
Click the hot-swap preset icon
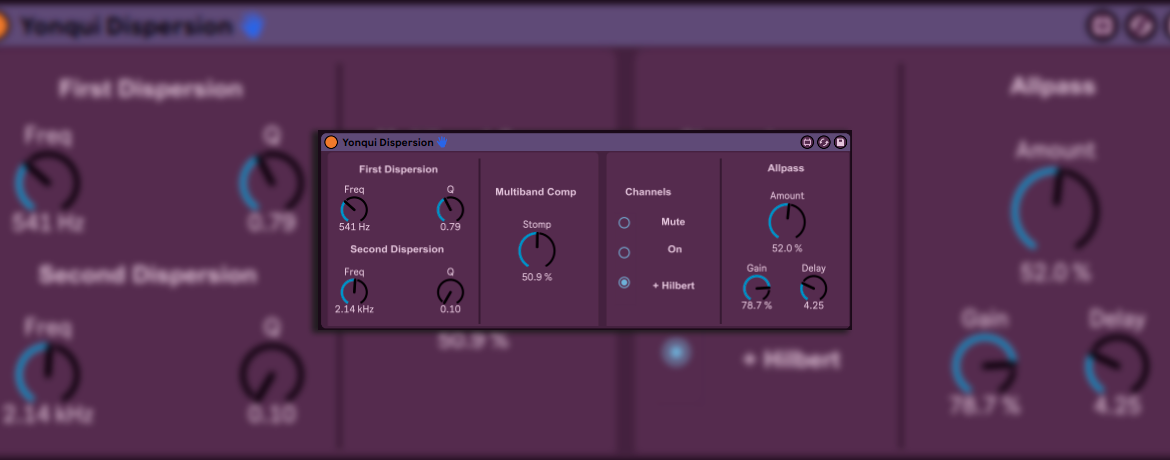pos(824,142)
